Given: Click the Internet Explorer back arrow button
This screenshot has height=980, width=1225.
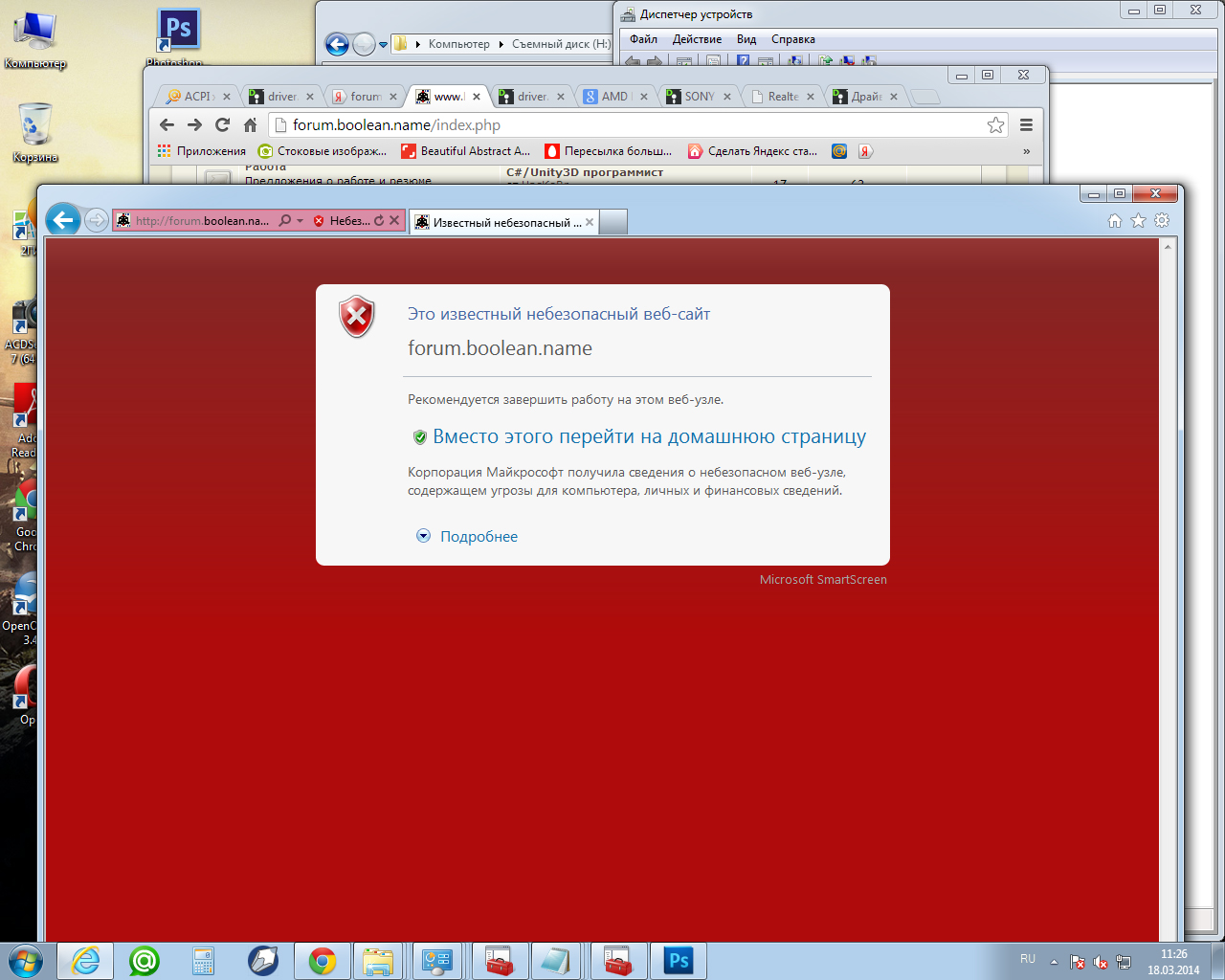Looking at the screenshot, I should (63, 220).
